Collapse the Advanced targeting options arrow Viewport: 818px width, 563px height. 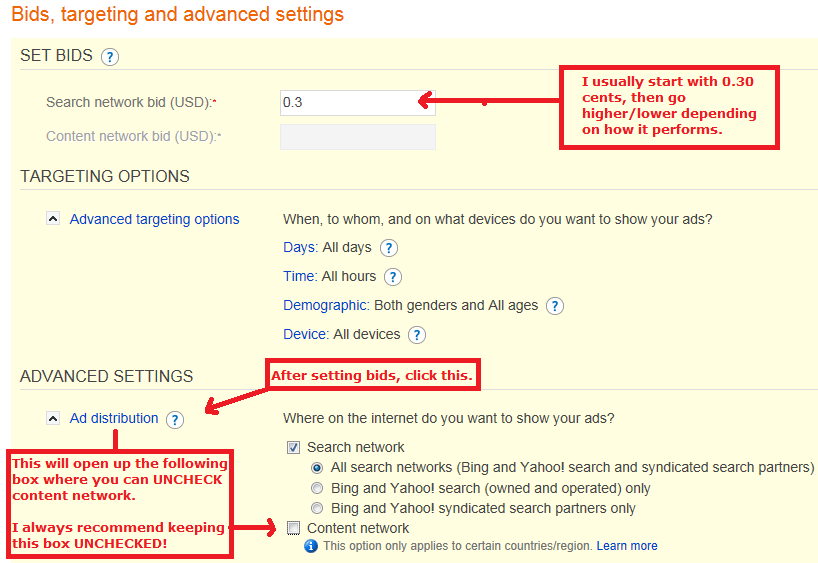coord(53,219)
